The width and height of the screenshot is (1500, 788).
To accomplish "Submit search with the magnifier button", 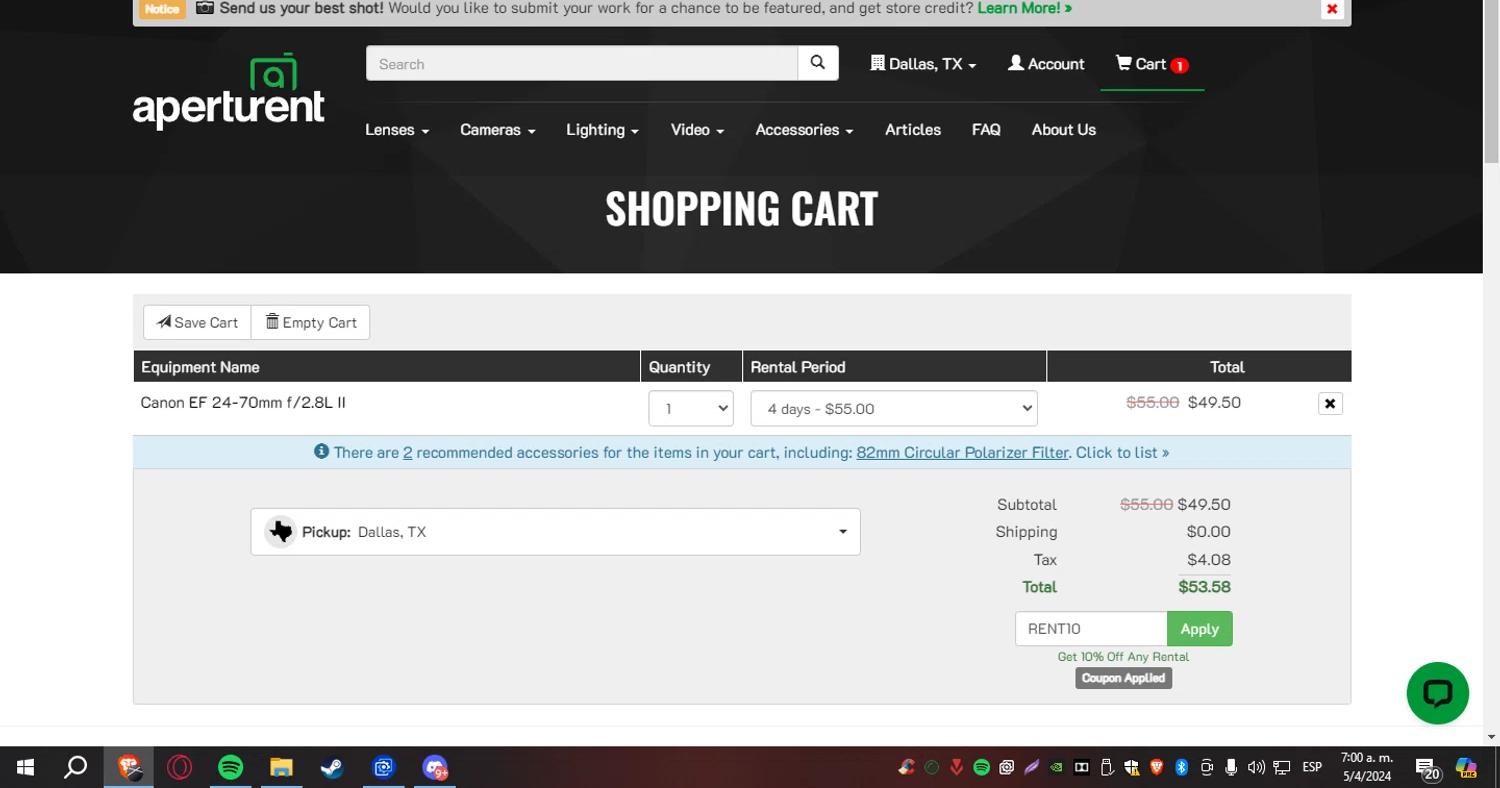I will (818, 63).
